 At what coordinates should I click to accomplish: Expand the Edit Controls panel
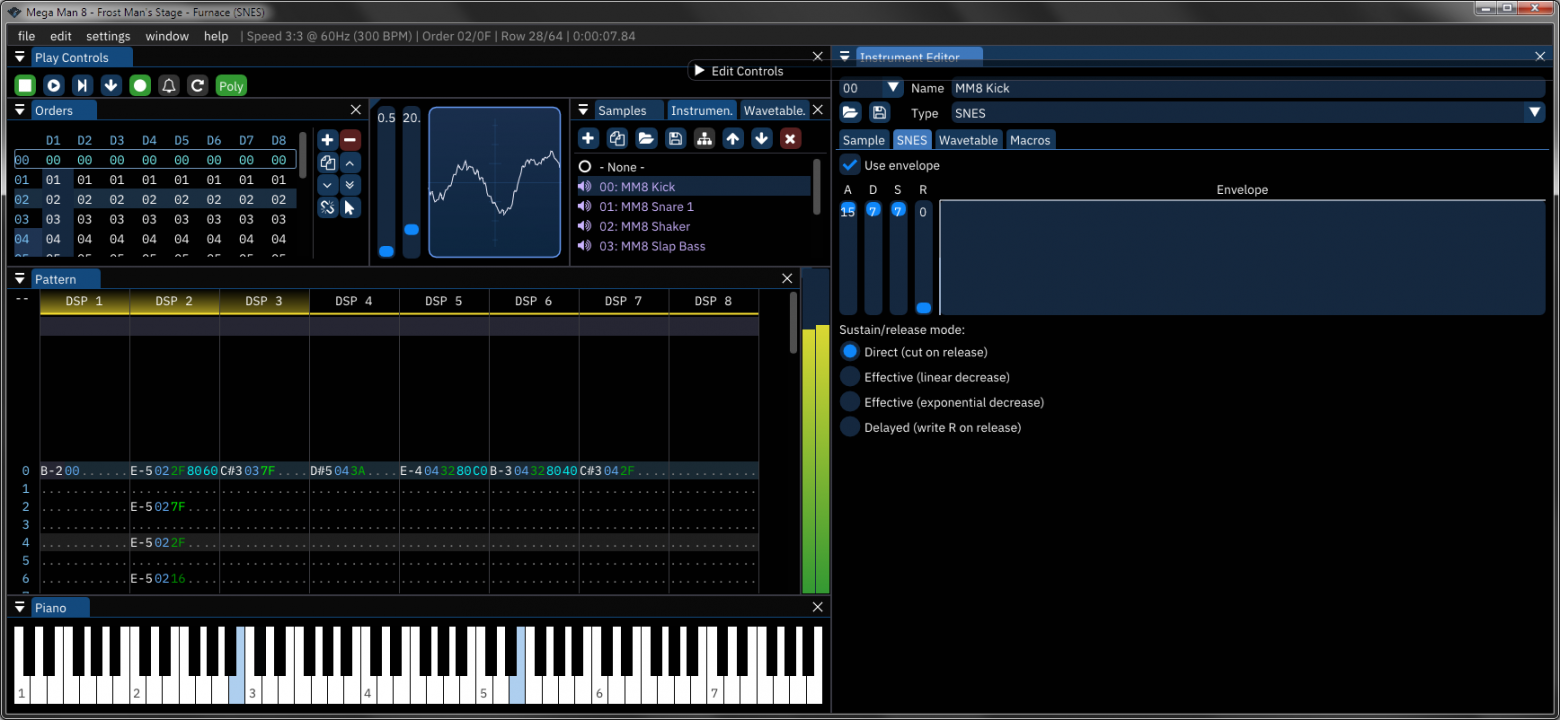tap(699, 71)
